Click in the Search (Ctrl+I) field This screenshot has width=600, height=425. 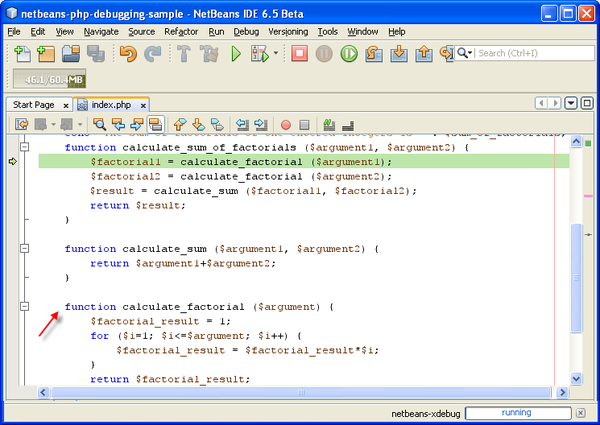point(528,54)
